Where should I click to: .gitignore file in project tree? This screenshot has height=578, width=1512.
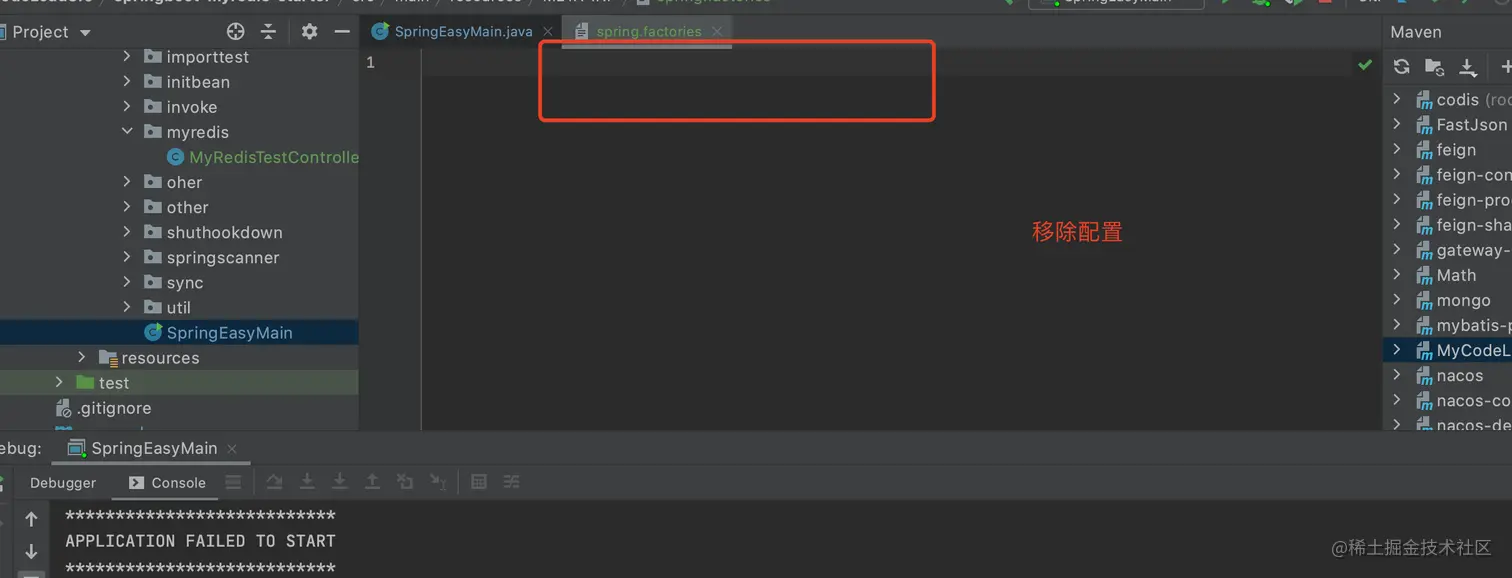pos(103,408)
